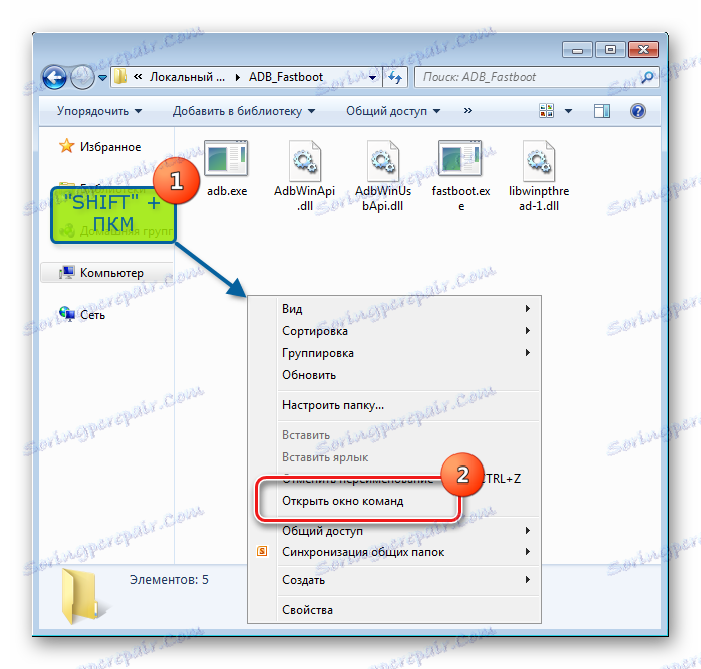
Task: Open the Упорядочить menu
Action: (99, 111)
